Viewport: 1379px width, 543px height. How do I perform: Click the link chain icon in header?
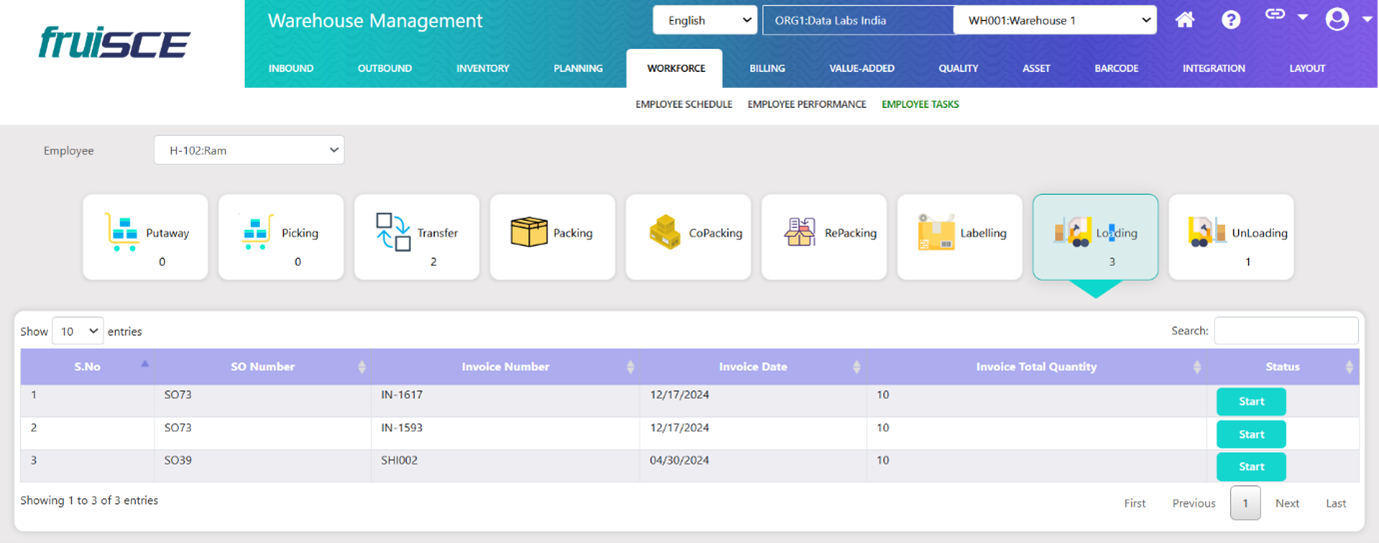tap(1275, 15)
